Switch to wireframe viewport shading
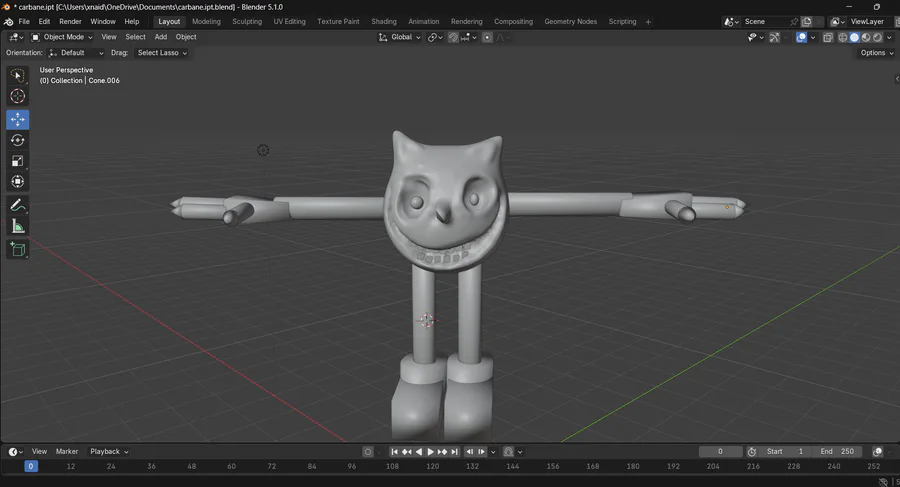The width and height of the screenshot is (900, 487). [x=843, y=37]
